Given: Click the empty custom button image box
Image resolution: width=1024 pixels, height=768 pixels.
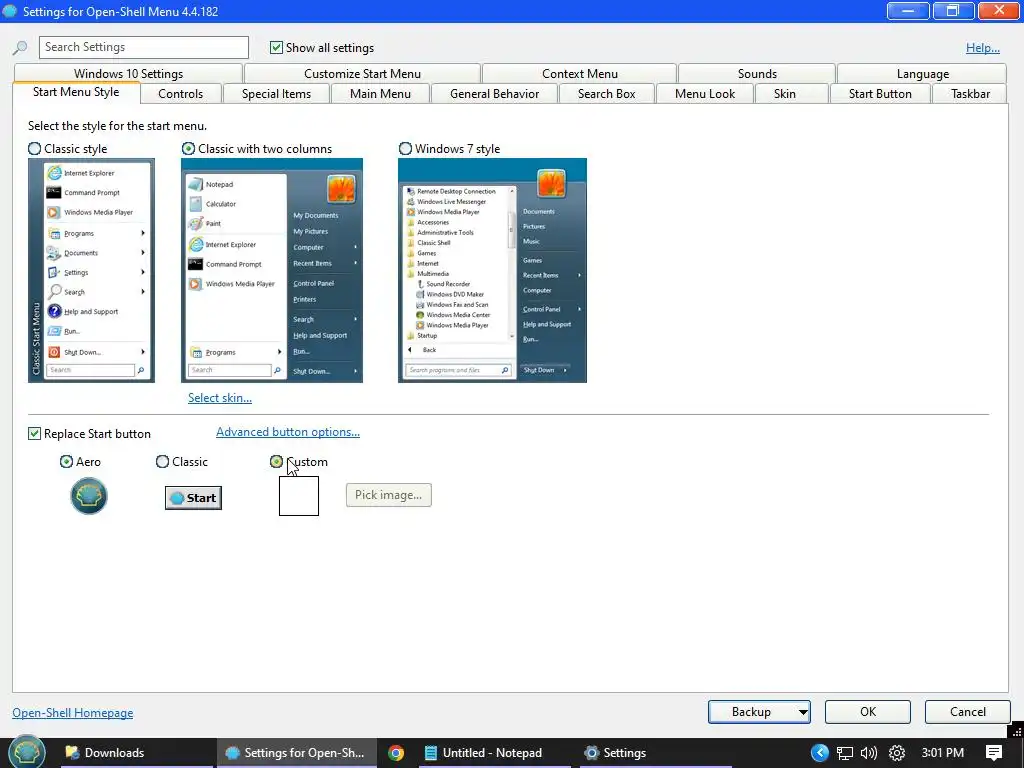Looking at the screenshot, I should 299,496.
